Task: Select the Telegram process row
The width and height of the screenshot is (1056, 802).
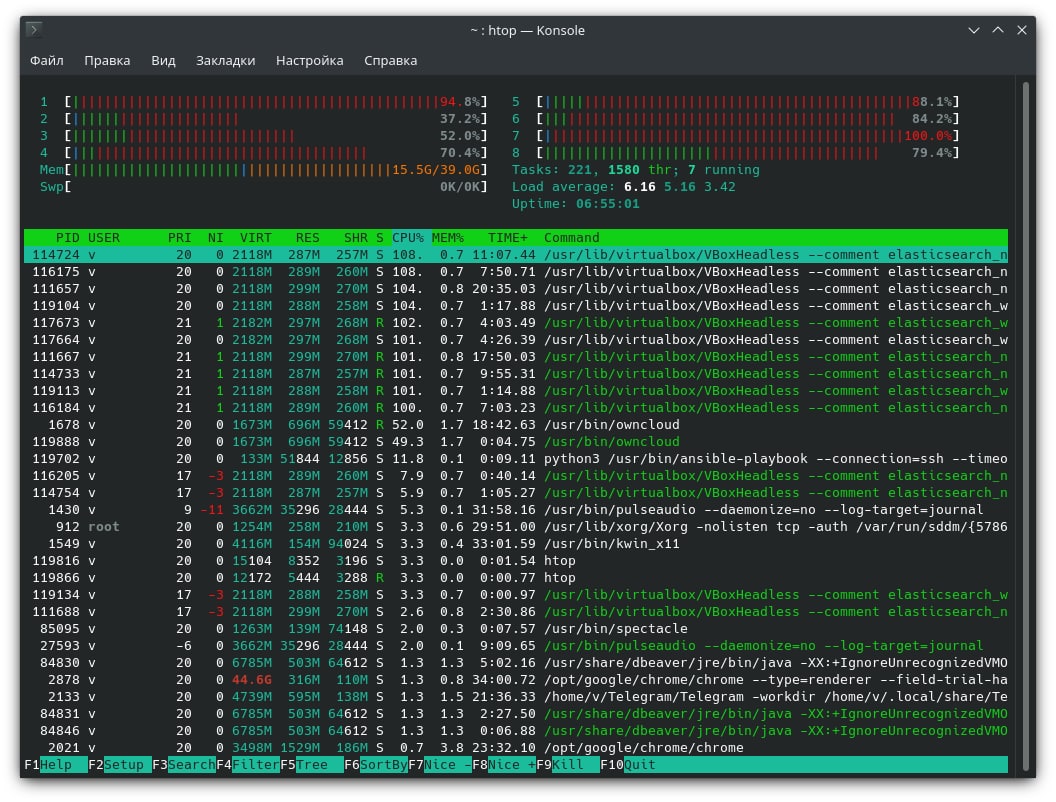Action: (516, 696)
